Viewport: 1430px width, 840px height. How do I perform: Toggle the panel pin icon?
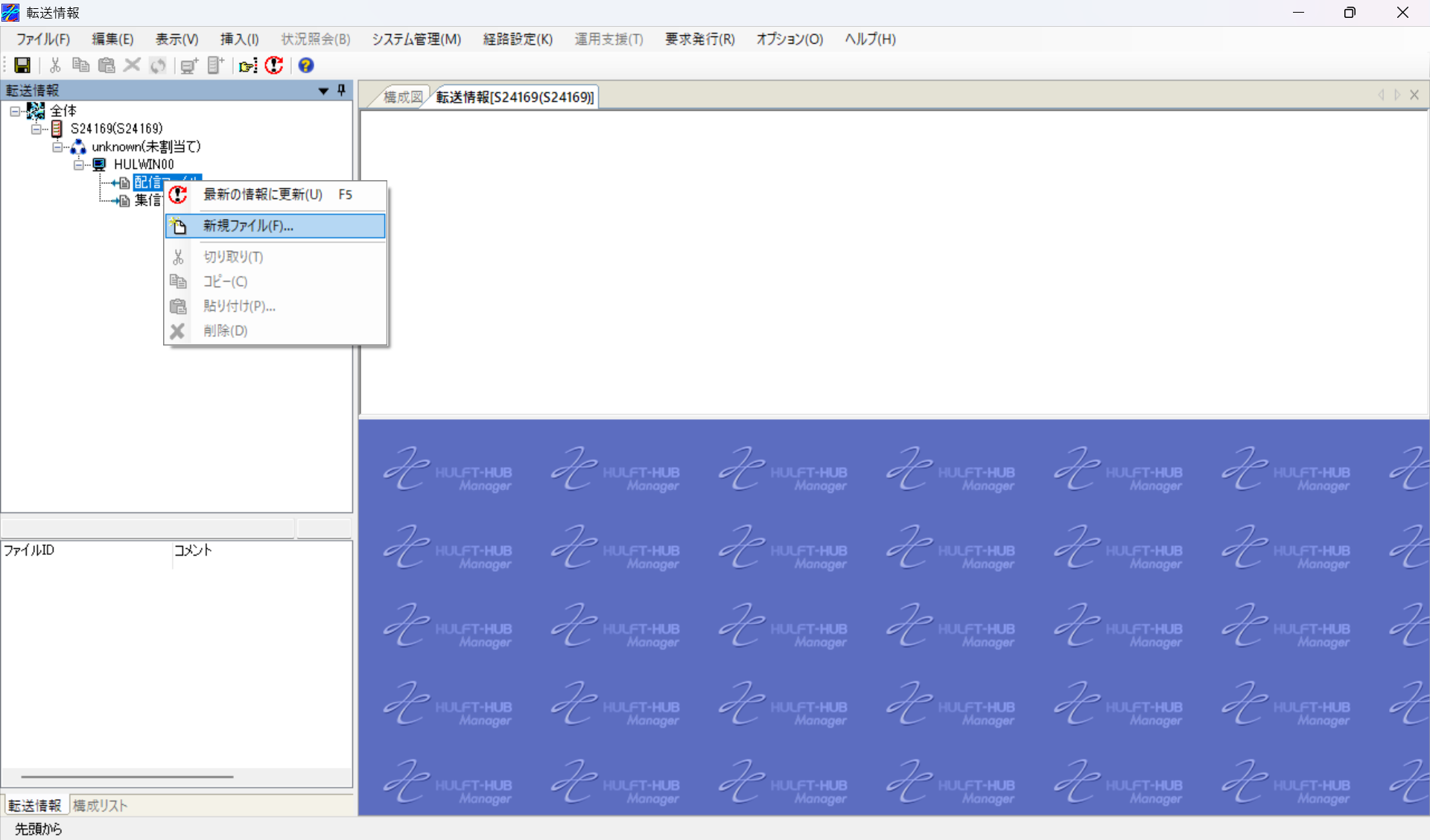click(x=341, y=90)
